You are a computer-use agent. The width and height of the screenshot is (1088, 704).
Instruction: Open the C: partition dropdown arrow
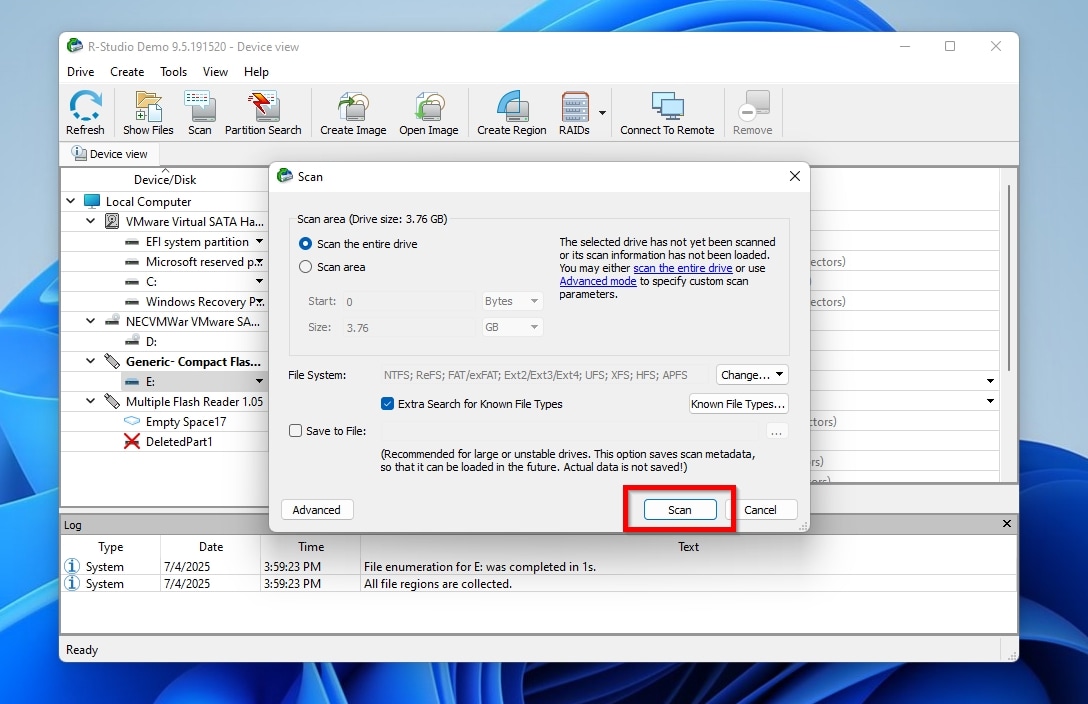coord(259,282)
